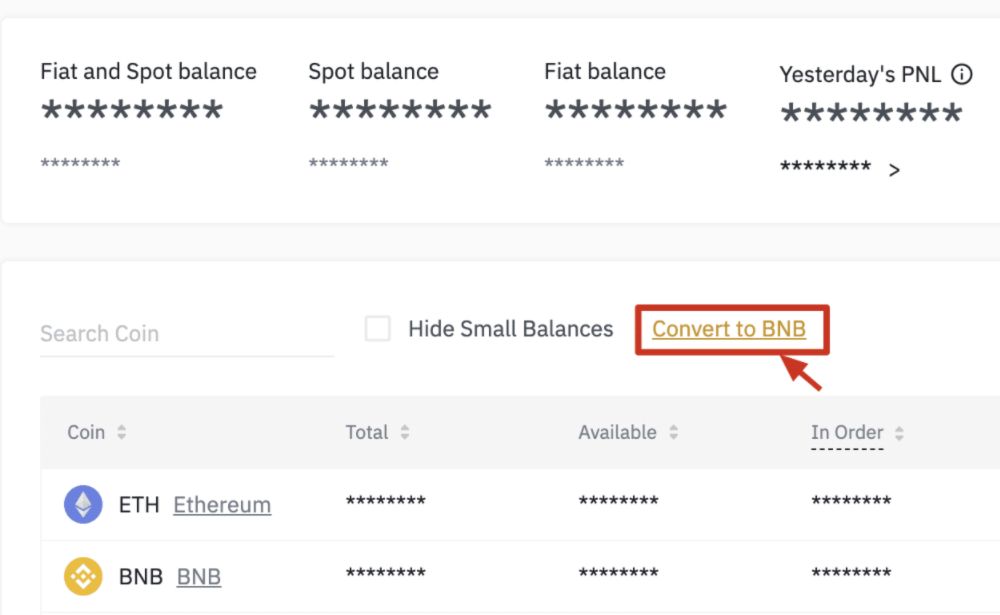Sort the table by the Available header
Screen dimensions: 1000x615
[616, 432]
